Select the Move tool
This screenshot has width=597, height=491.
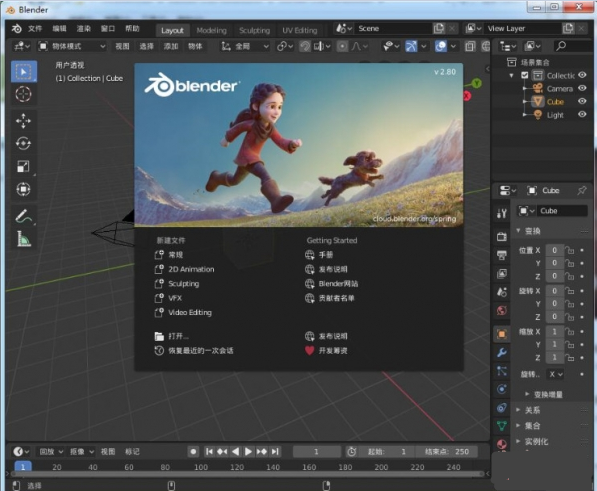[x=24, y=121]
